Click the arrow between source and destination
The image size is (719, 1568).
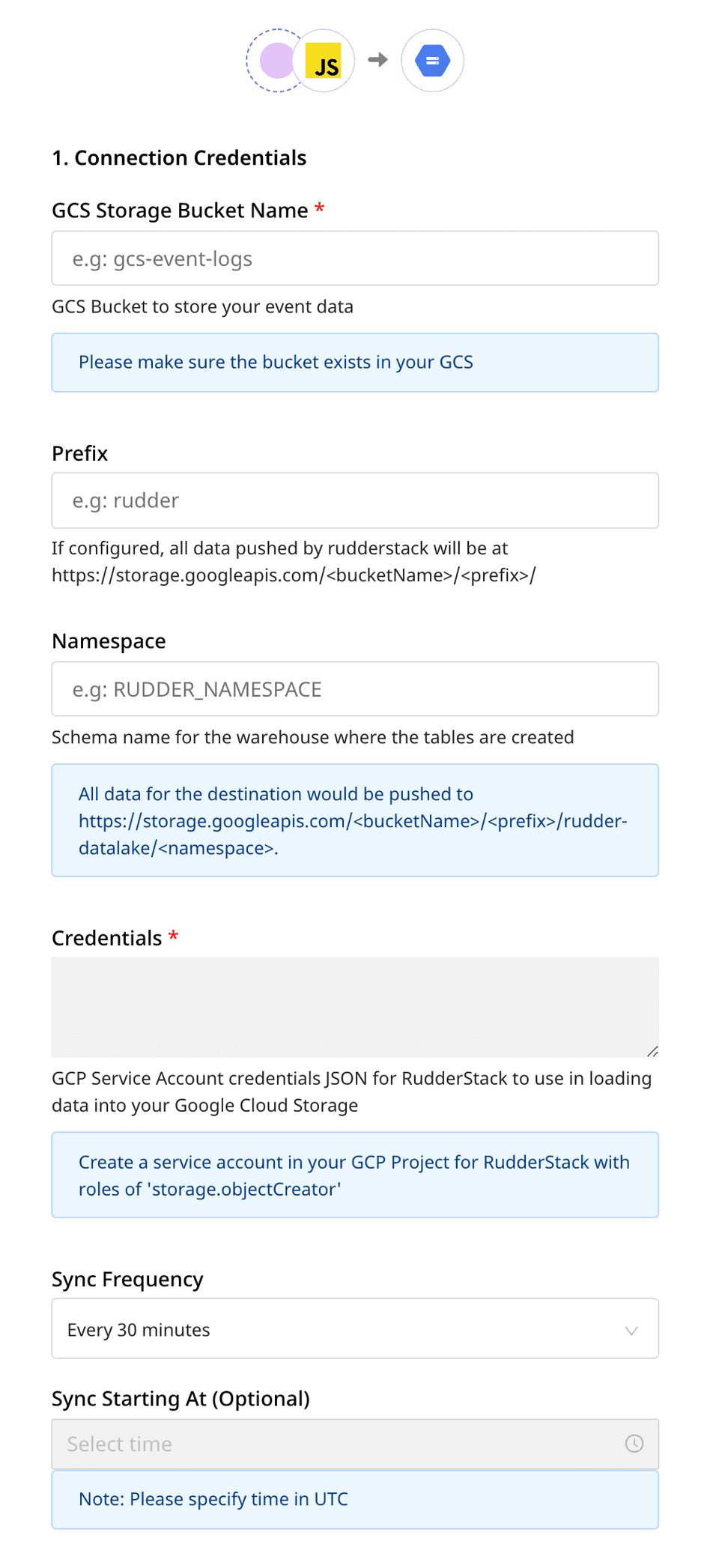click(x=377, y=61)
